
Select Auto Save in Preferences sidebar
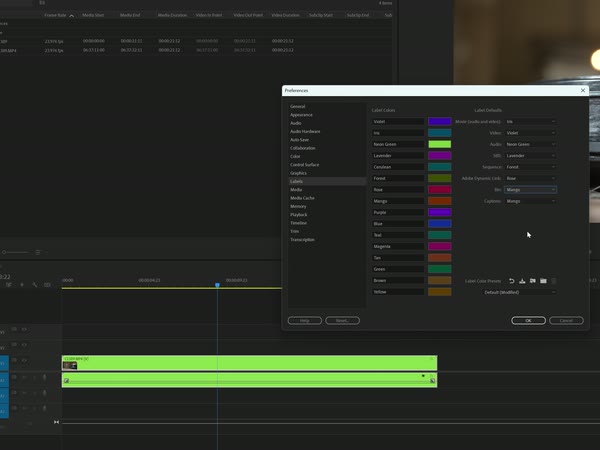pos(299,140)
